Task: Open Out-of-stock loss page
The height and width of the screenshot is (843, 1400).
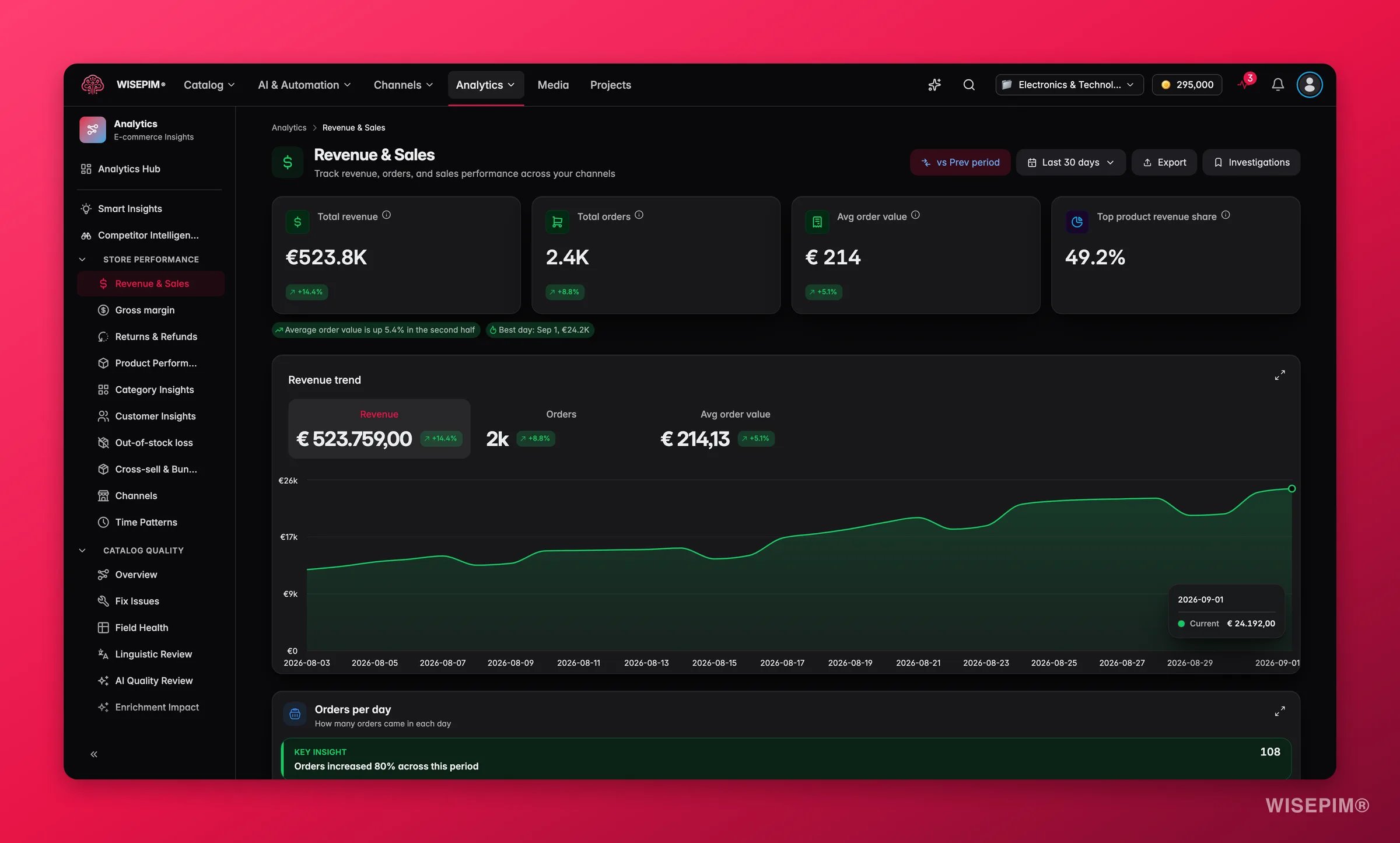Action: click(x=150, y=443)
